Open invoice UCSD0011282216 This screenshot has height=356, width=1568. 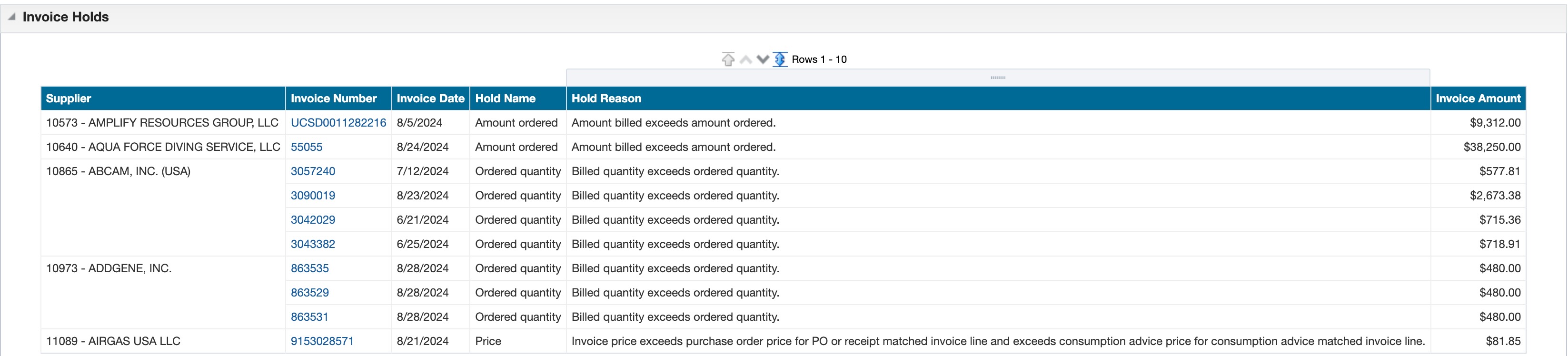pos(338,122)
